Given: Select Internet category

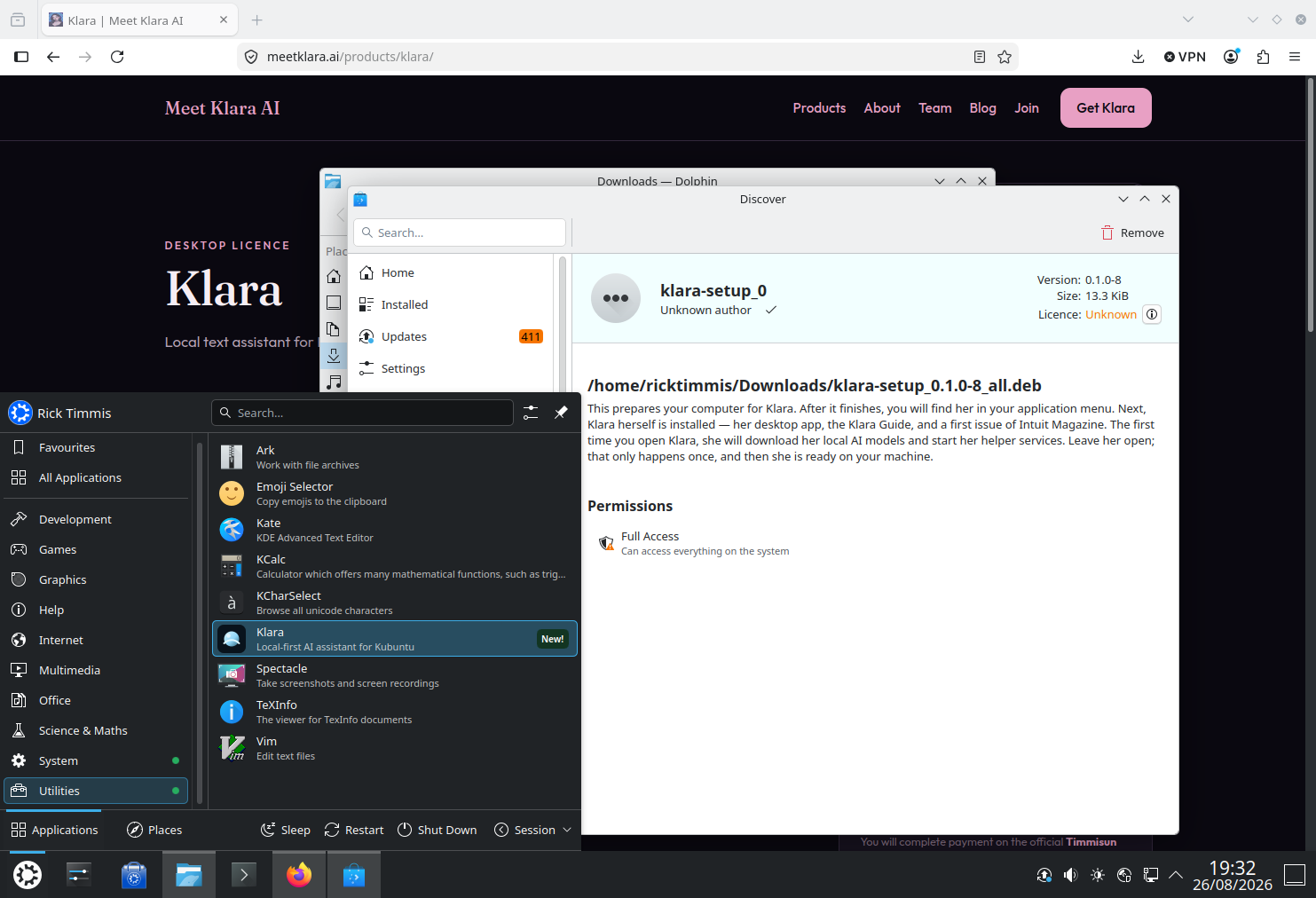Looking at the screenshot, I should click(x=96, y=640).
